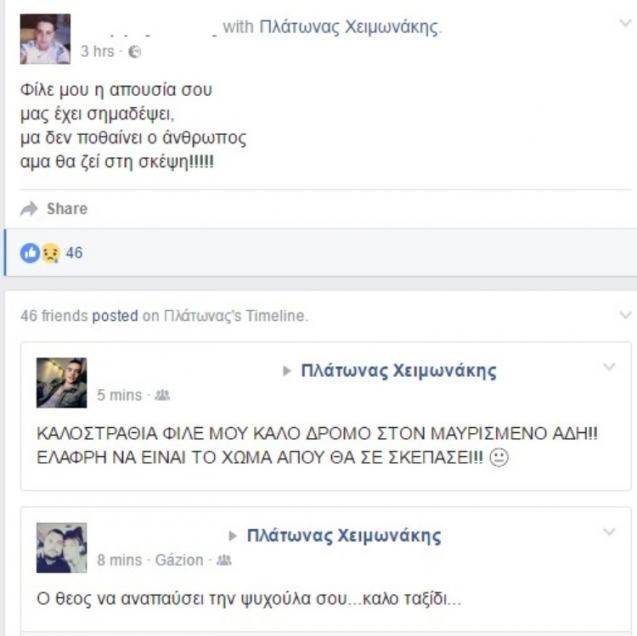Click the globe privacy icon beside 3 hrs
The width and height of the screenshot is (637, 636).
pyautogui.click(x=134, y=52)
